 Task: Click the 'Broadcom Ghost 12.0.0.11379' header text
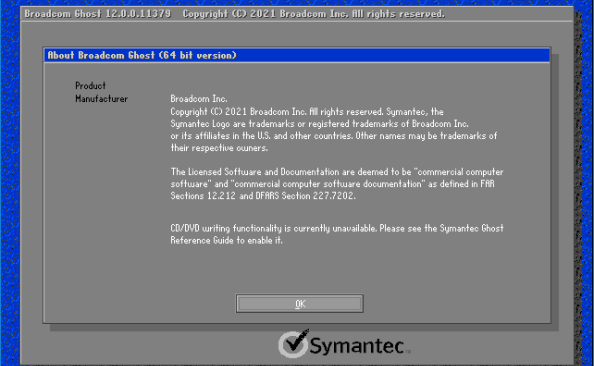[98, 14]
